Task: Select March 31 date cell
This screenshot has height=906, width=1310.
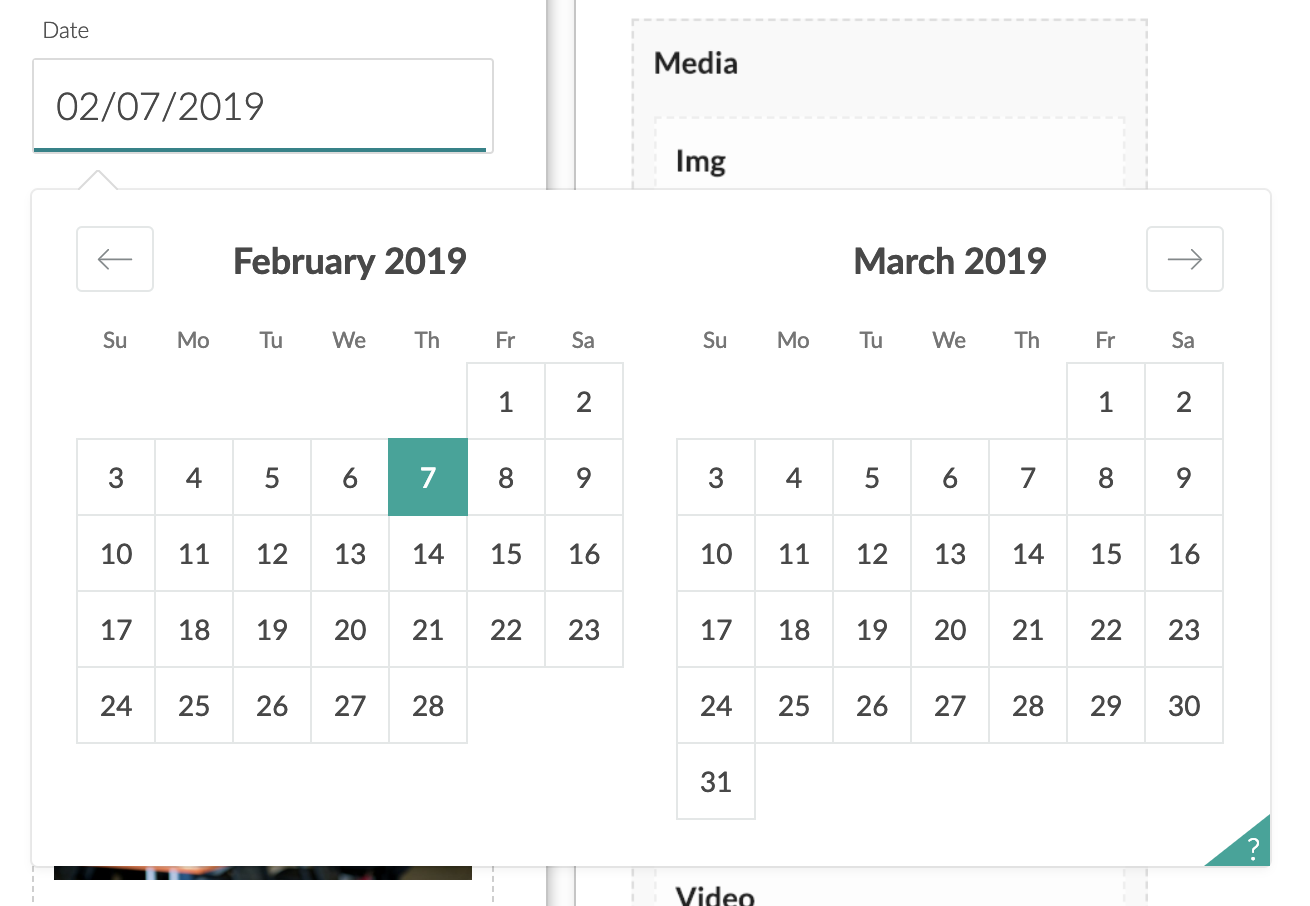Action: tap(716, 781)
